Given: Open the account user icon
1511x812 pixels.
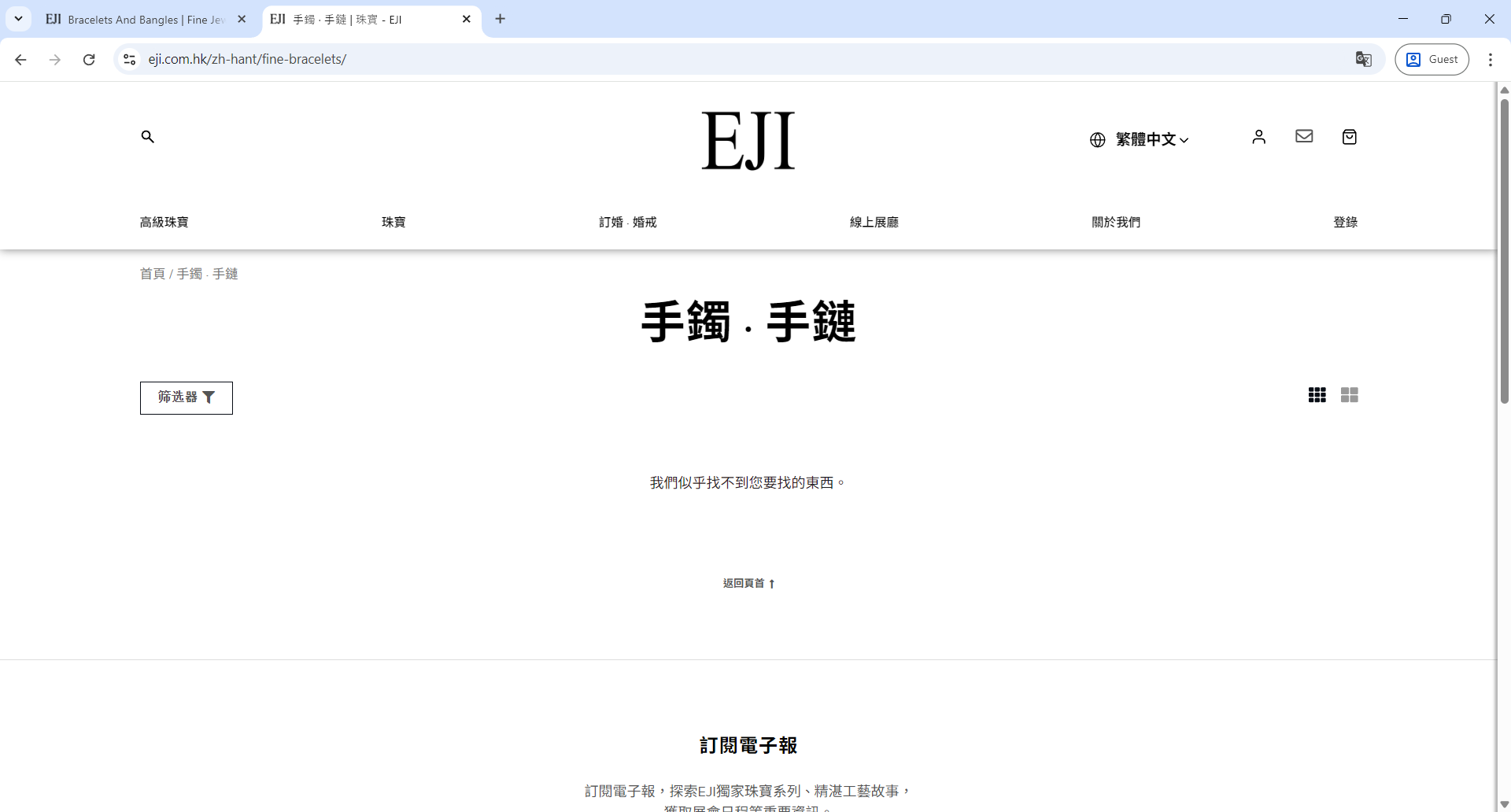Looking at the screenshot, I should tap(1259, 137).
